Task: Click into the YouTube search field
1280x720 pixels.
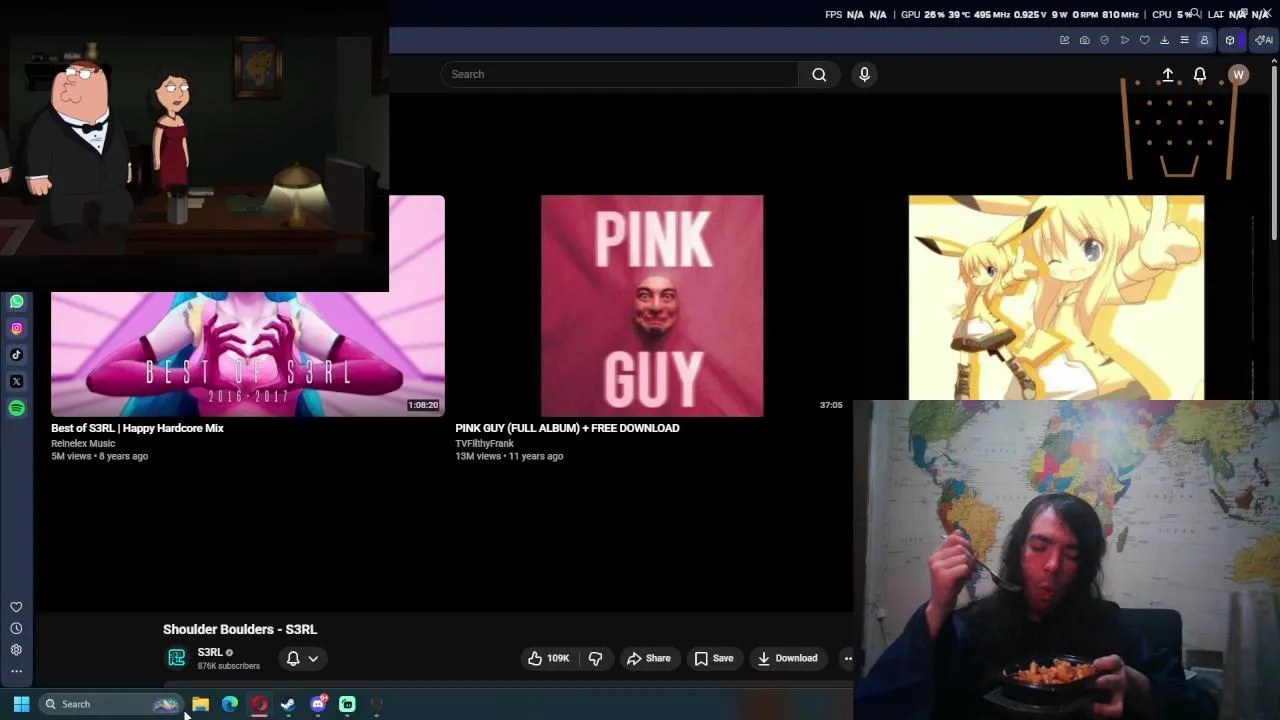Action: (619, 74)
